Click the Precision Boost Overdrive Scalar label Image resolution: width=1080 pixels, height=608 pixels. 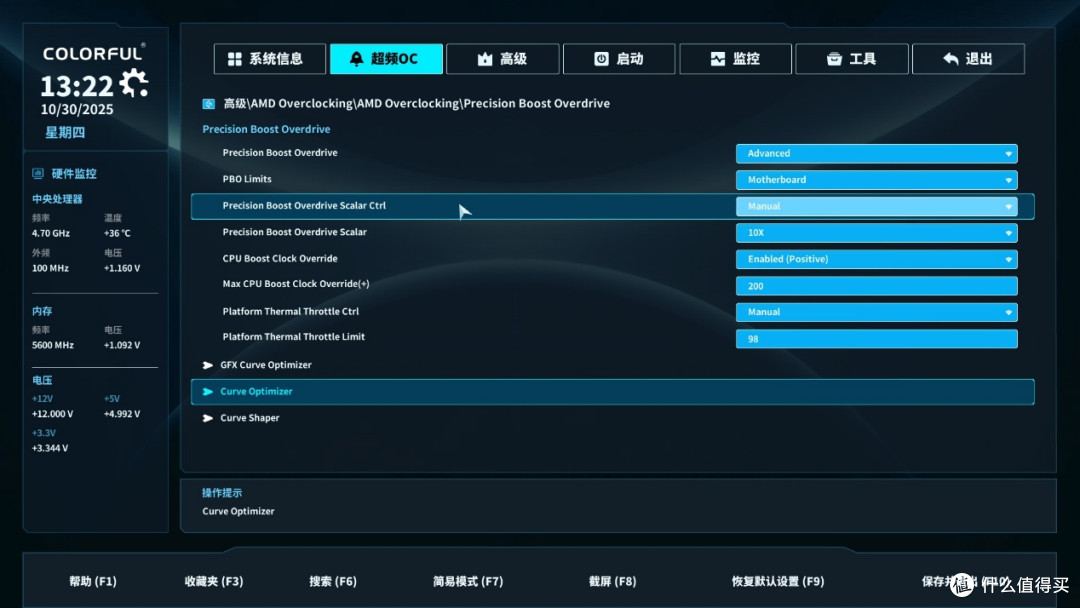click(x=294, y=232)
